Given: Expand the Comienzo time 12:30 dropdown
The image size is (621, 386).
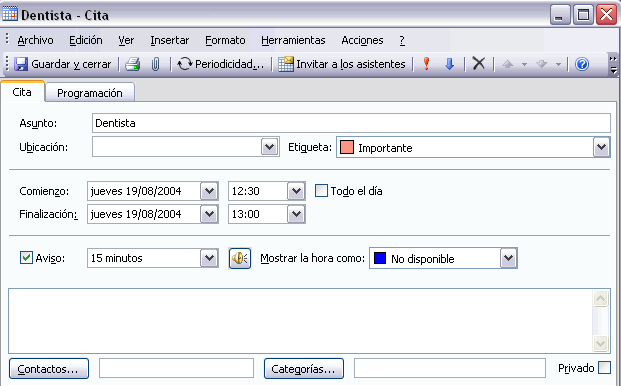Looking at the screenshot, I should tap(296, 191).
